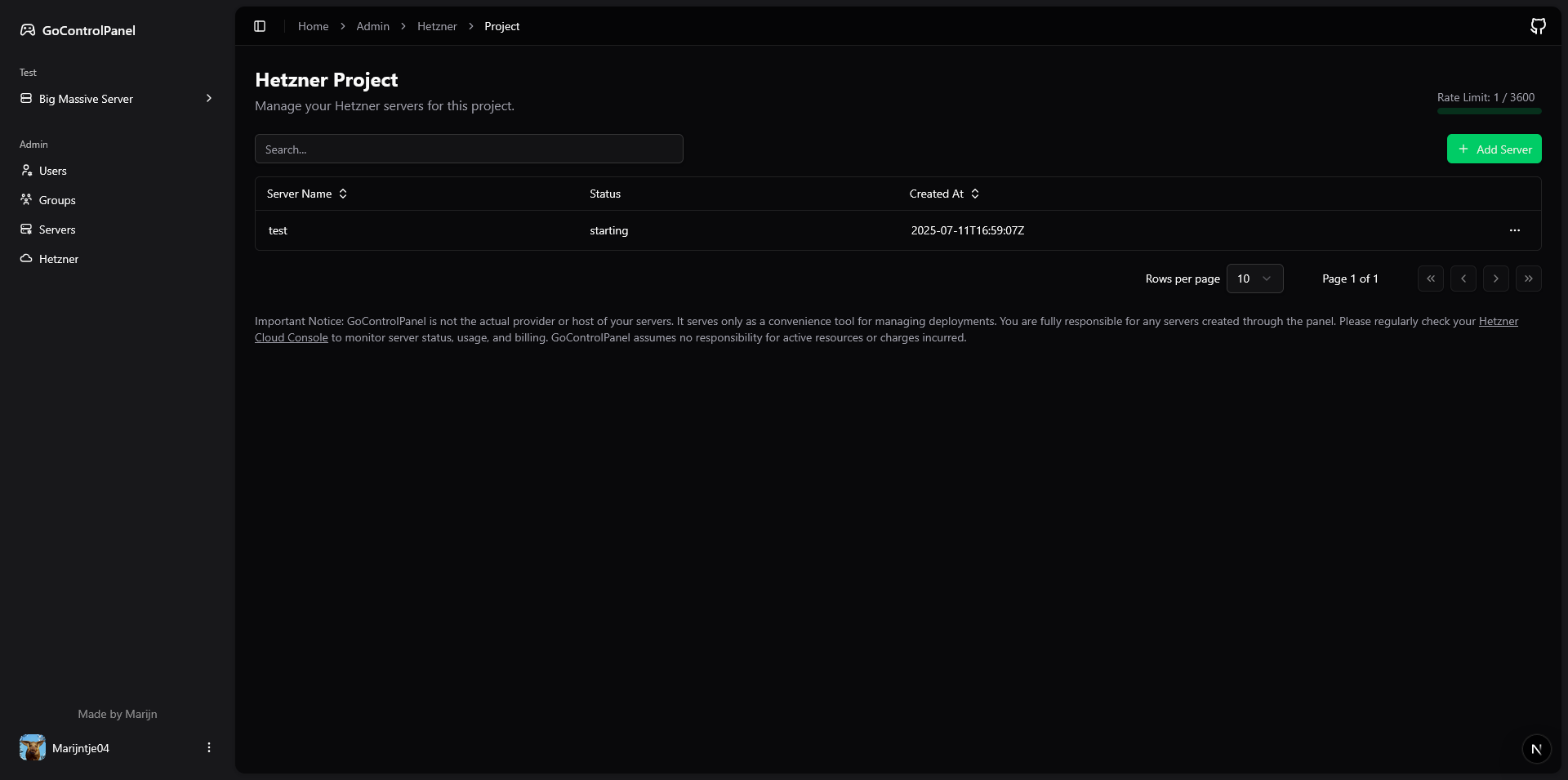
Task: Go to the last page
Action: click(1529, 279)
